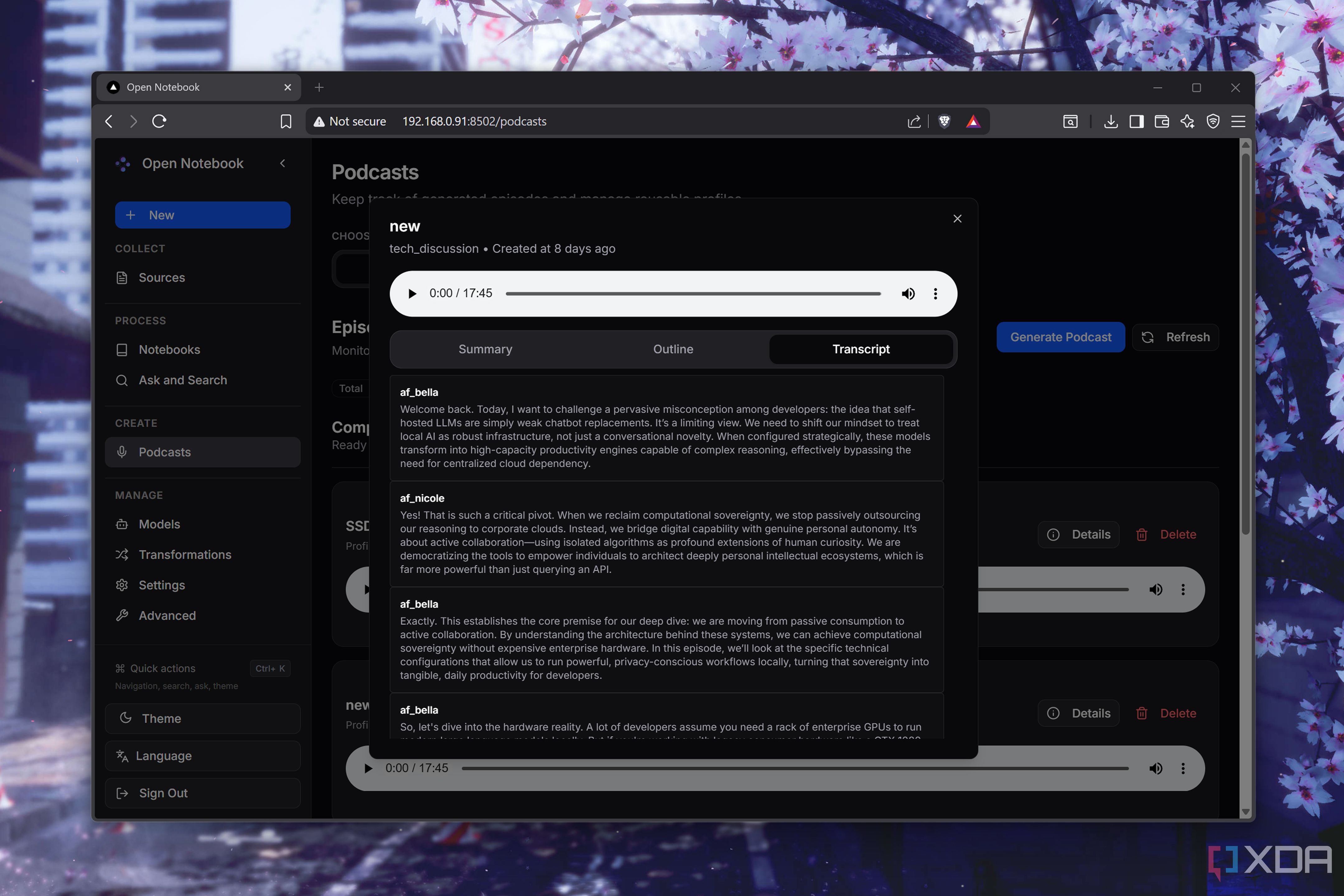Open the Podcasts sidebar item
The image size is (1344, 896).
(x=203, y=452)
